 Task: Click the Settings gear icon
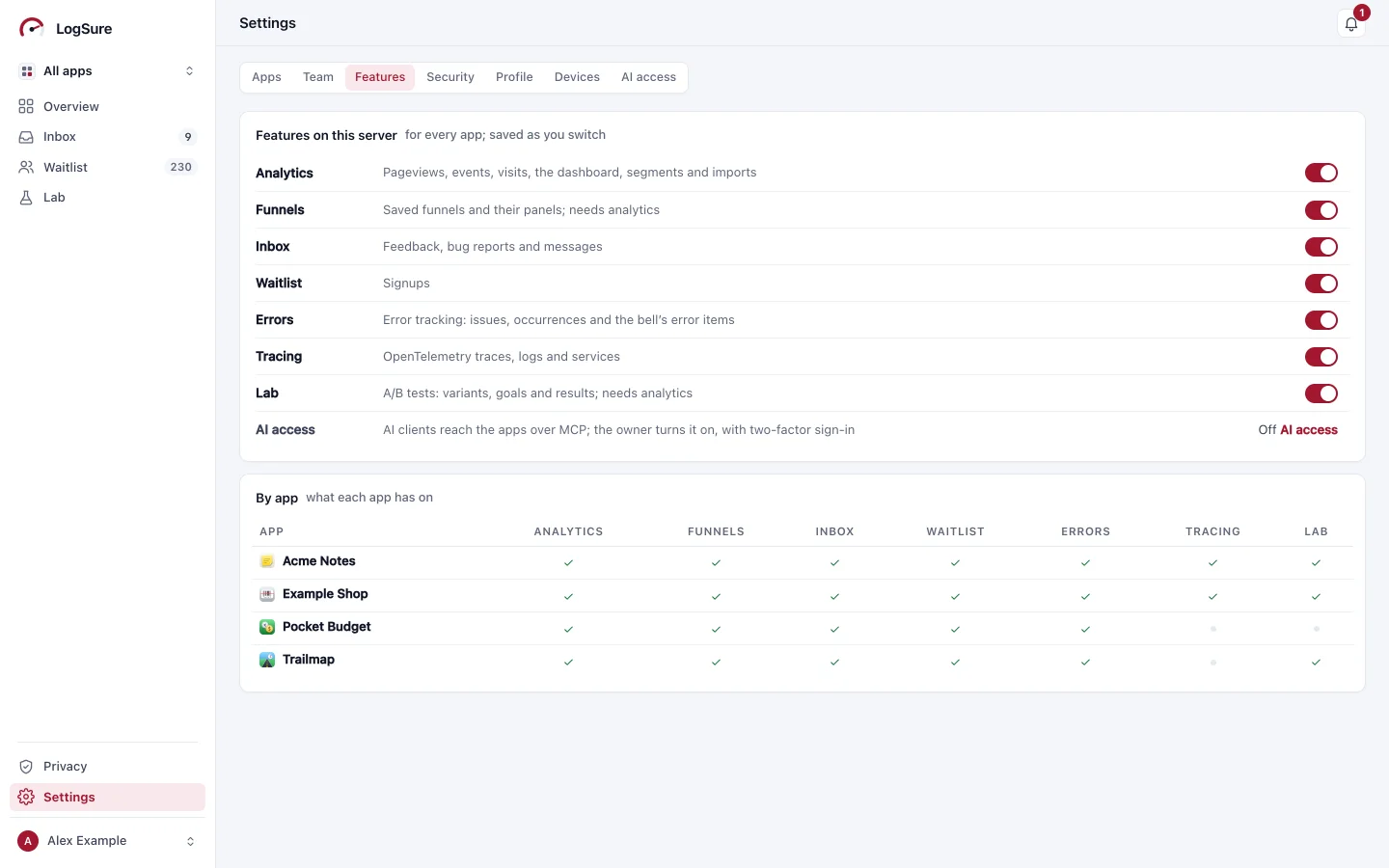pyautogui.click(x=26, y=797)
